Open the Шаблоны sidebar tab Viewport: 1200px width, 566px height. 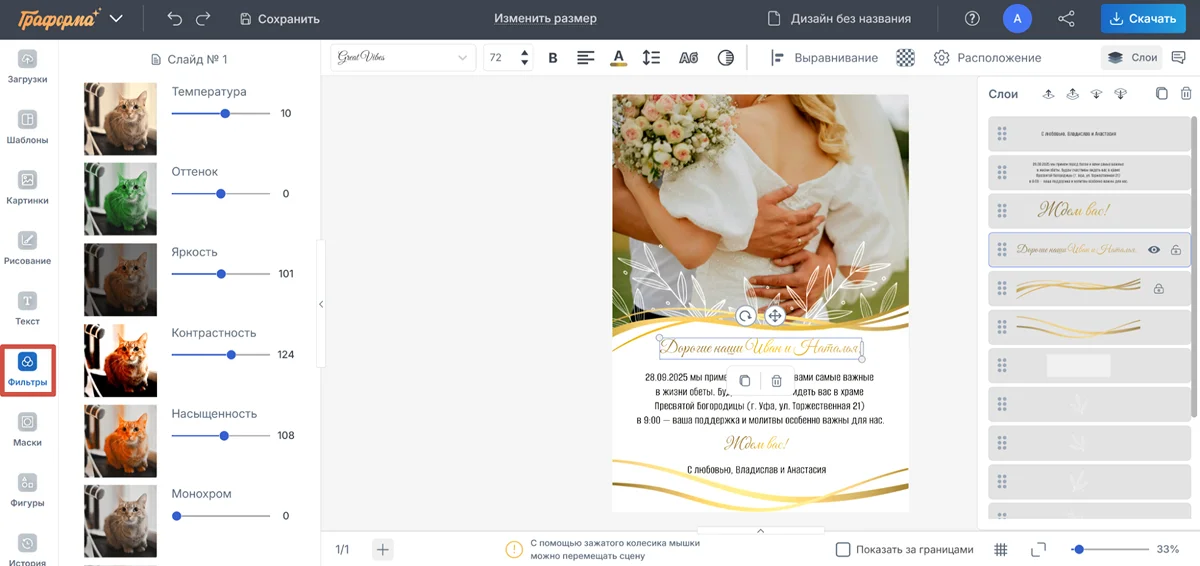click(x=28, y=128)
